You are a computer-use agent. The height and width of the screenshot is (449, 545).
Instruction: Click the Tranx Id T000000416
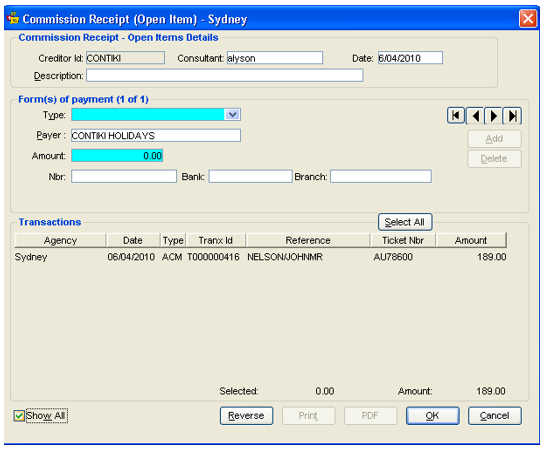[x=213, y=257]
